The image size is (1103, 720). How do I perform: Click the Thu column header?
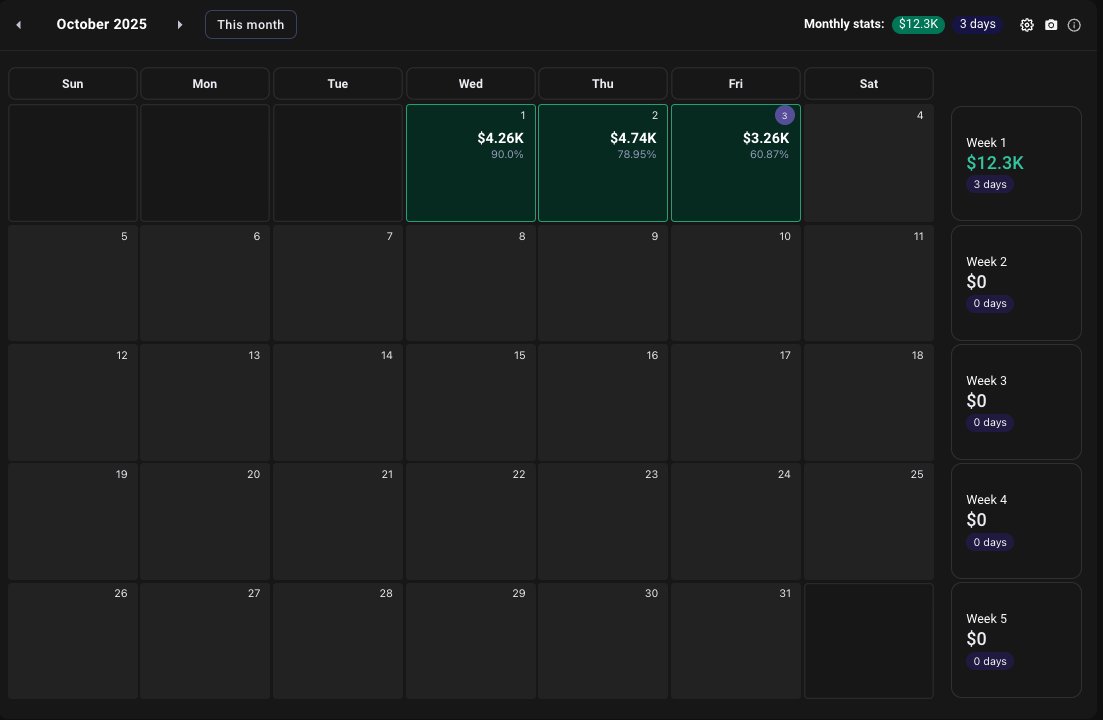click(603, 84)
